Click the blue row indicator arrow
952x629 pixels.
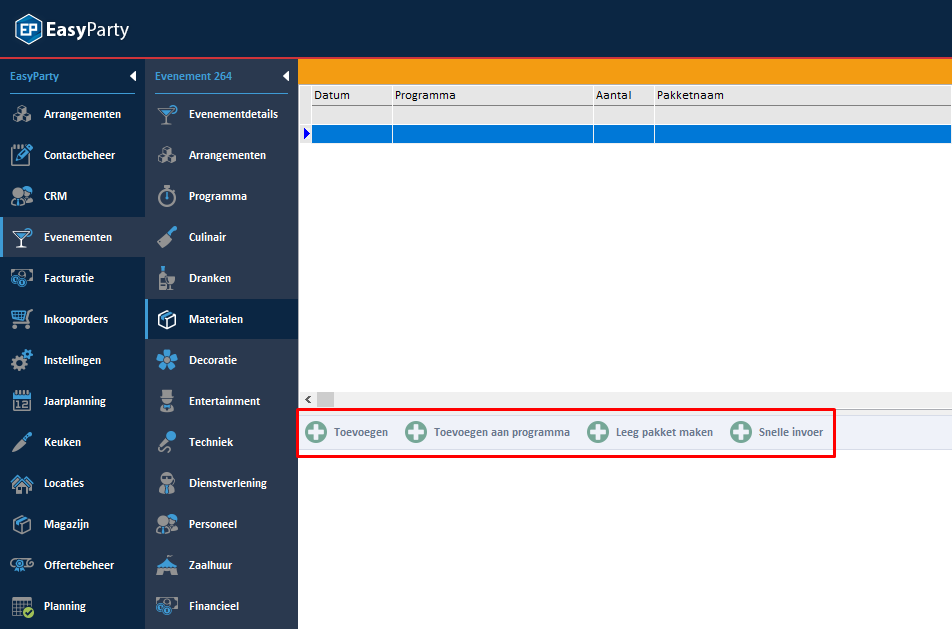[306, 134]
